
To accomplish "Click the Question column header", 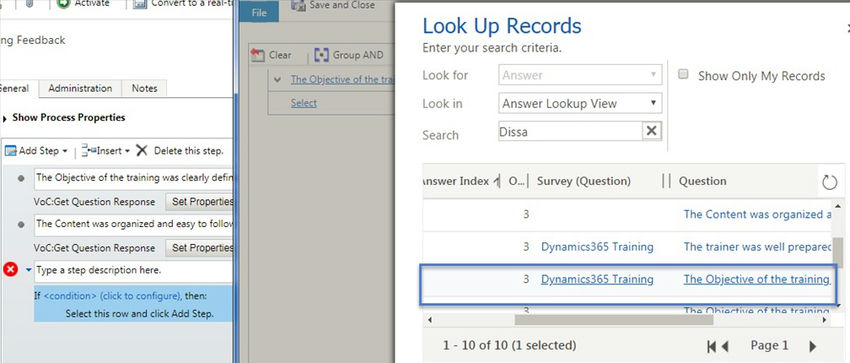I will 703,182.
